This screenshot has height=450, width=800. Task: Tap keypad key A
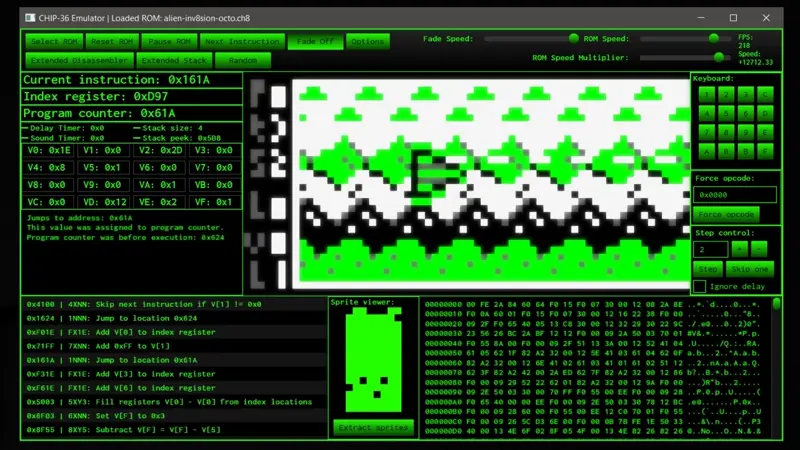pyautogui.click(x=707, y=151)
